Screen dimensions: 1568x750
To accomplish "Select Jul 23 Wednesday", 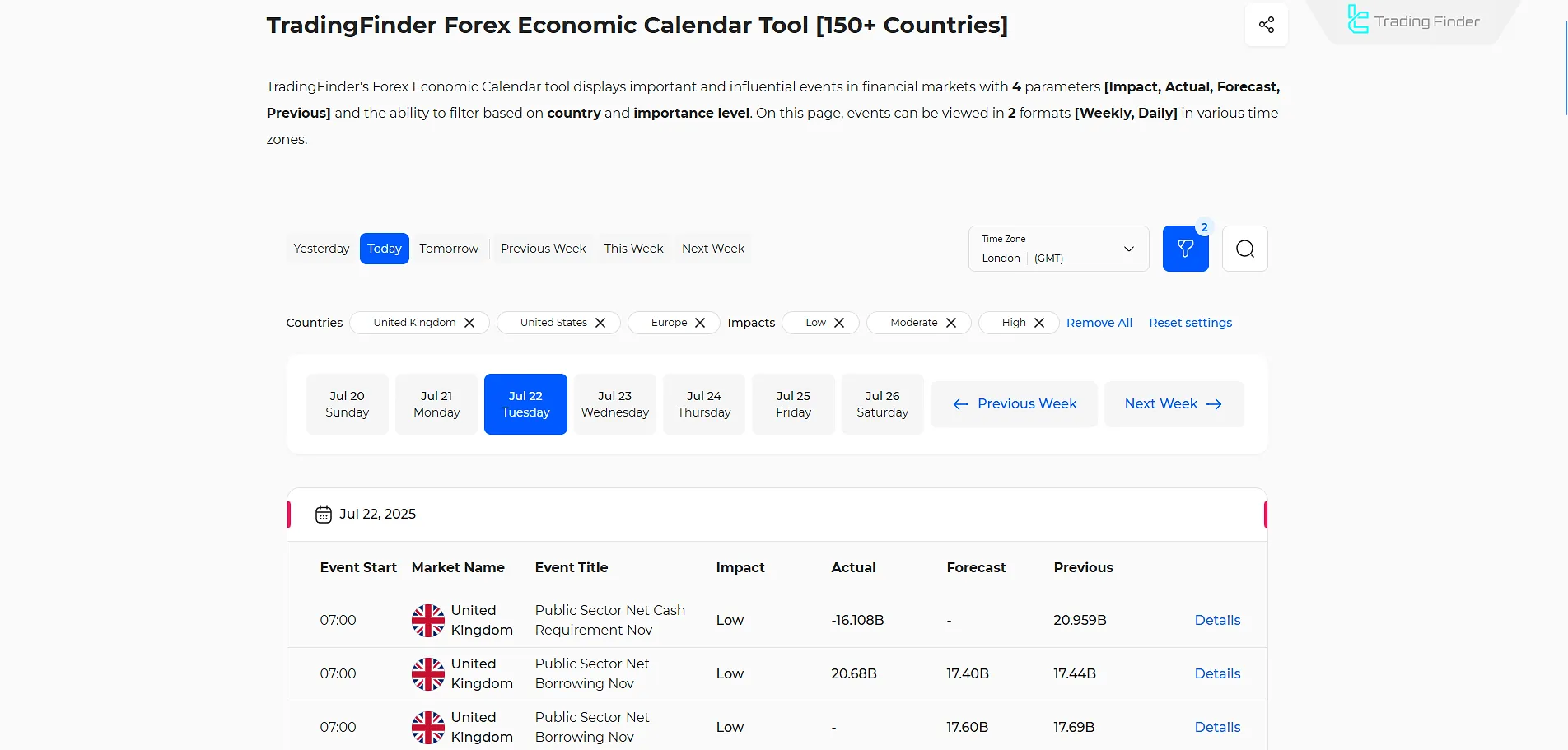I will [x=615, y=404].
